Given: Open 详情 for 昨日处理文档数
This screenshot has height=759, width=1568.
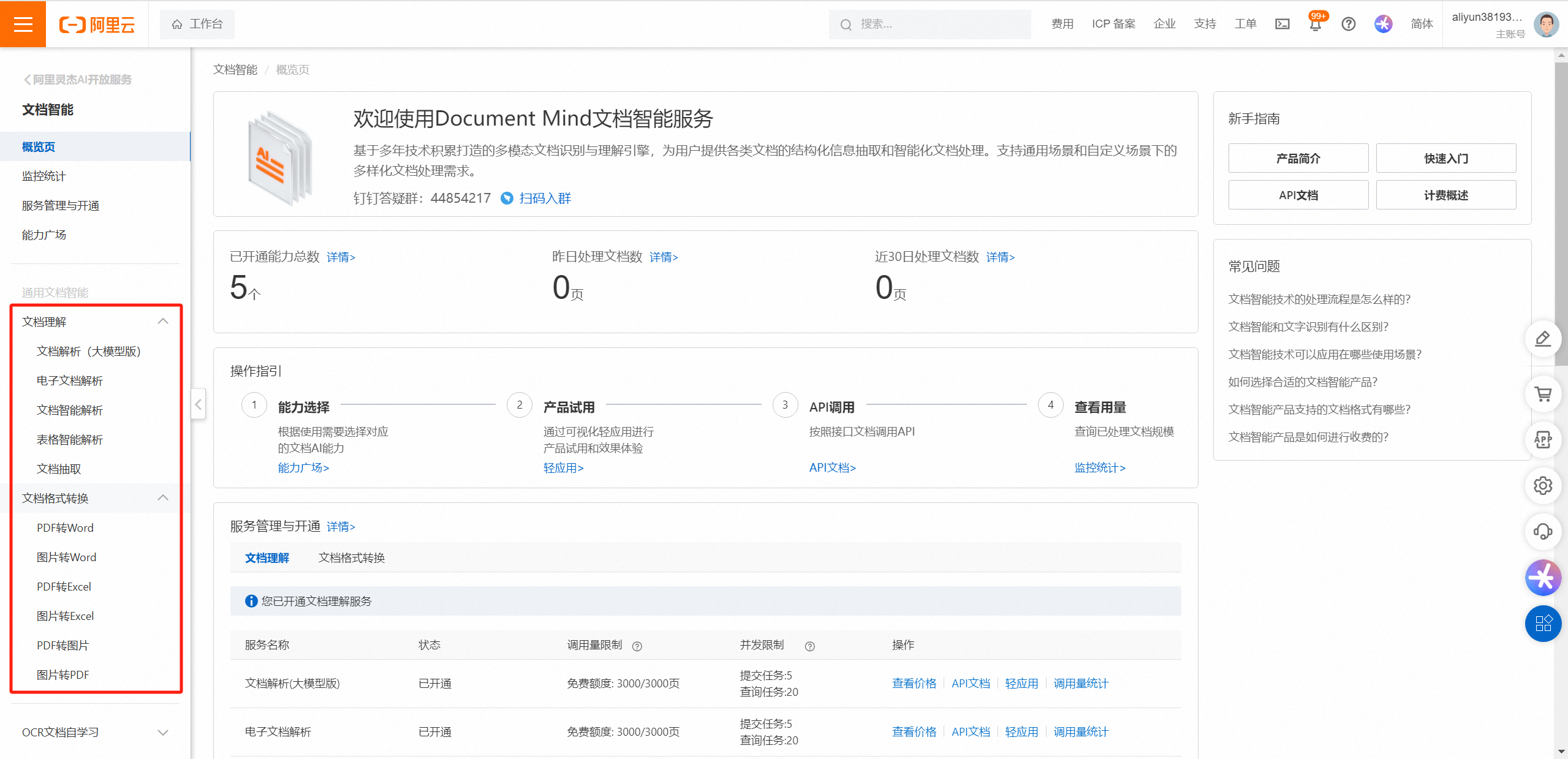Looking at the screenshot, I should 664,257.
